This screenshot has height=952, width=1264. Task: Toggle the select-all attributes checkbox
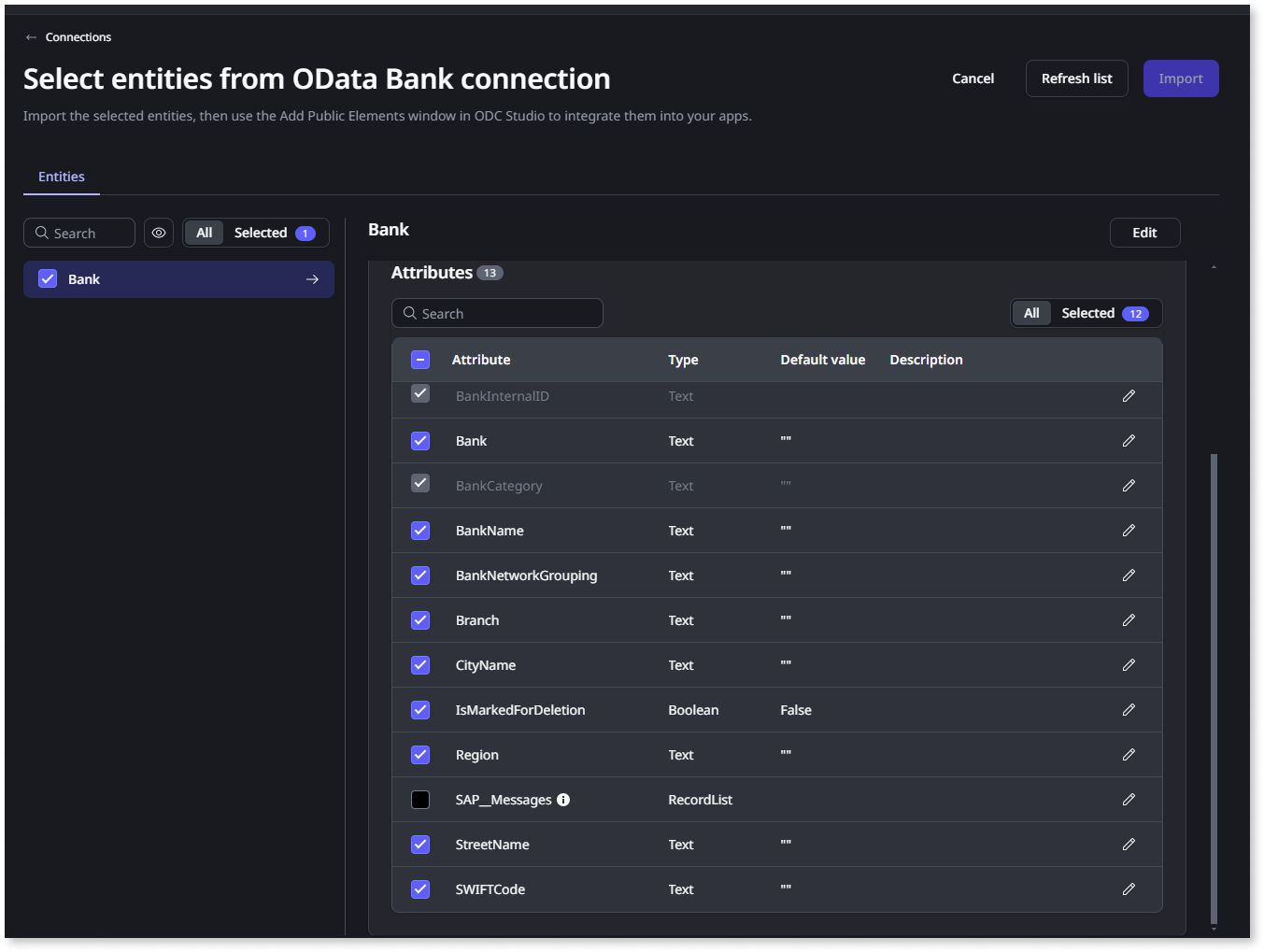[419, 359]
